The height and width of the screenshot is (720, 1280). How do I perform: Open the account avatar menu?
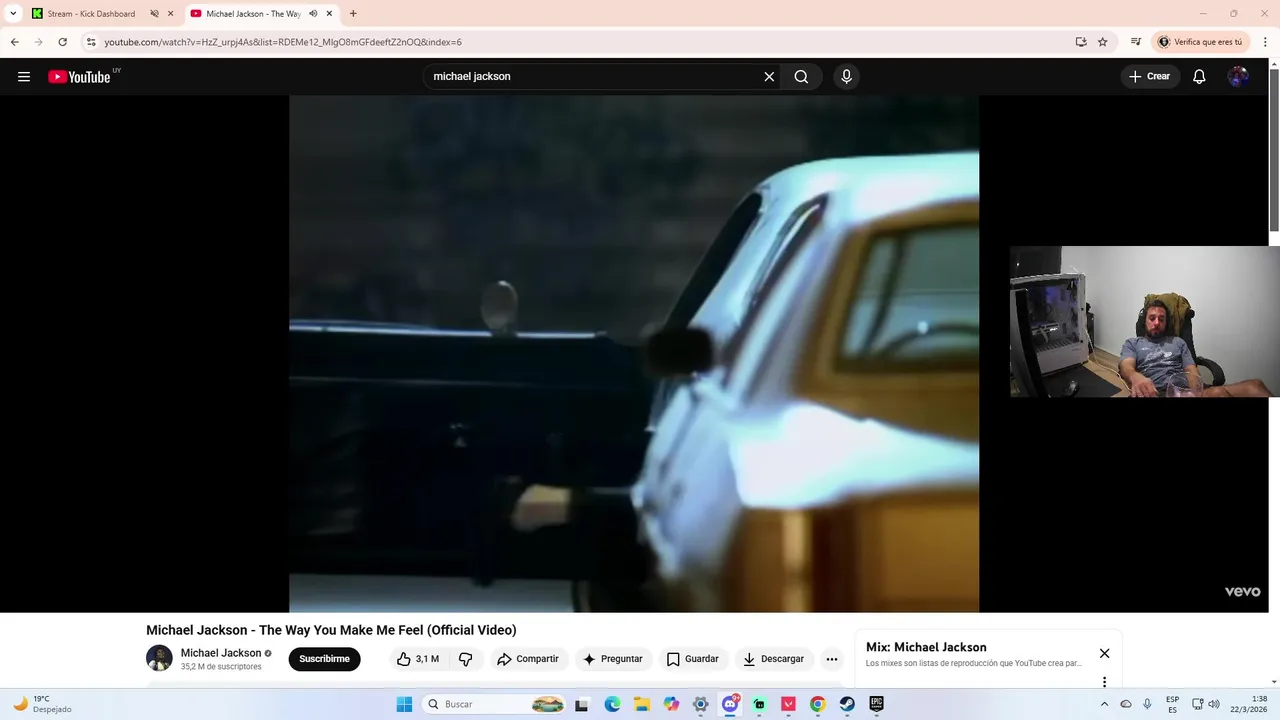[1238, 77]
